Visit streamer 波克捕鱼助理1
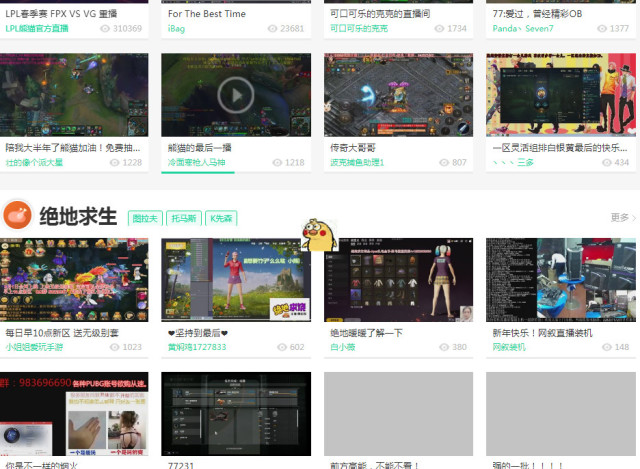Viewport: 640px width, 469px height. [357, 162]
